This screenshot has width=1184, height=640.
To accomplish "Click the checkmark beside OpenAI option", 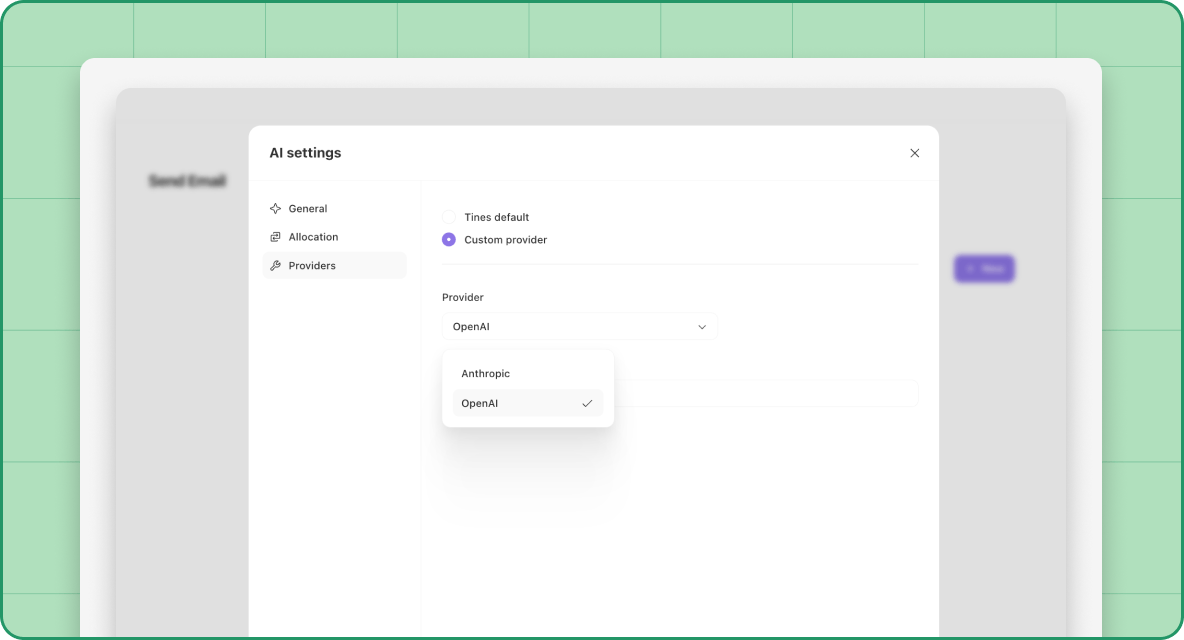I will pos(587,404).
